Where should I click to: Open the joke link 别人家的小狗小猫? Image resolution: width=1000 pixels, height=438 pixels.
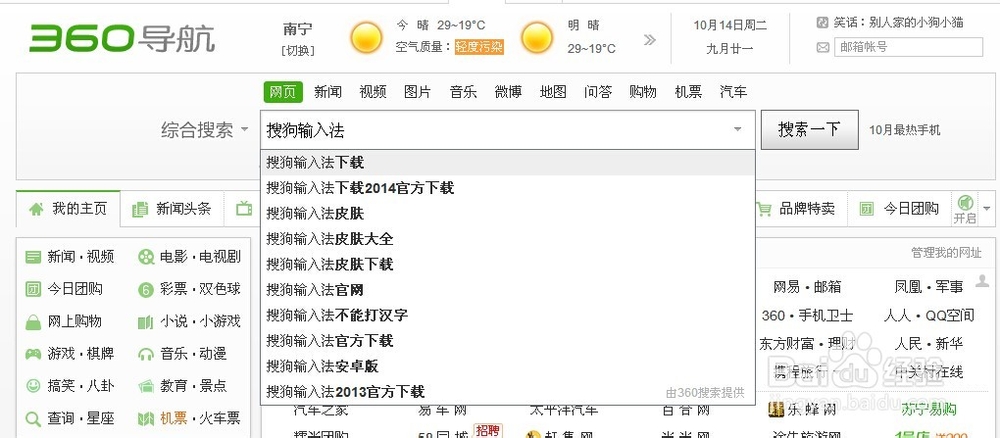(915, 23)
